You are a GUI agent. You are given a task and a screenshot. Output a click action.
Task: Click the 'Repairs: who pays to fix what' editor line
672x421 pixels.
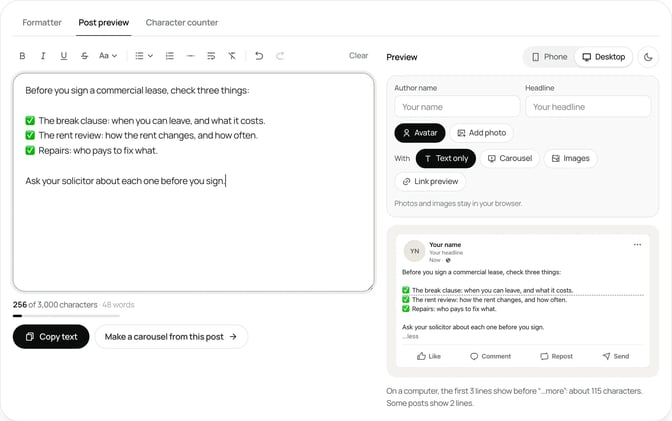point(92,150)
